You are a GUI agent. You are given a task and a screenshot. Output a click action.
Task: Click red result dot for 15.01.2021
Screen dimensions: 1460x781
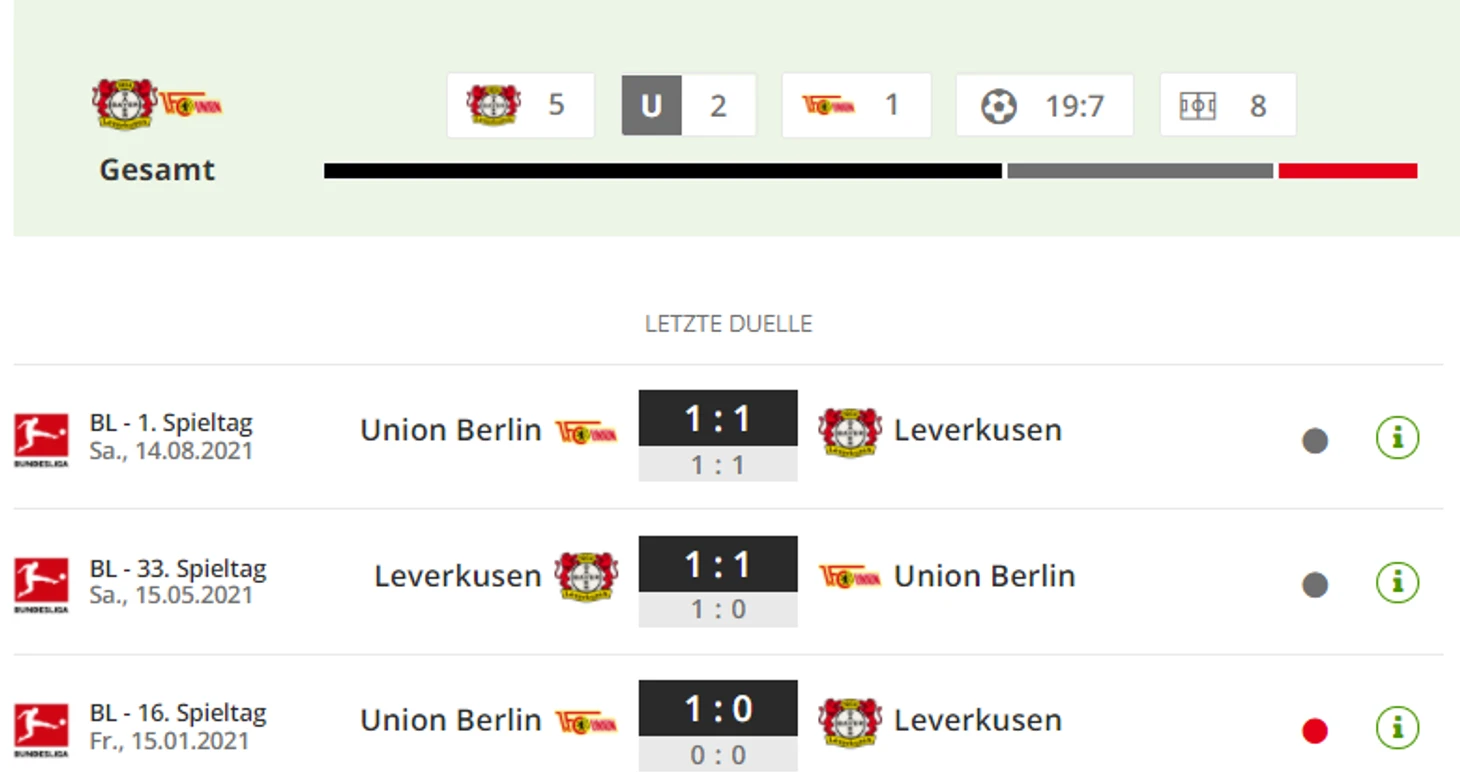[1315, 731]
